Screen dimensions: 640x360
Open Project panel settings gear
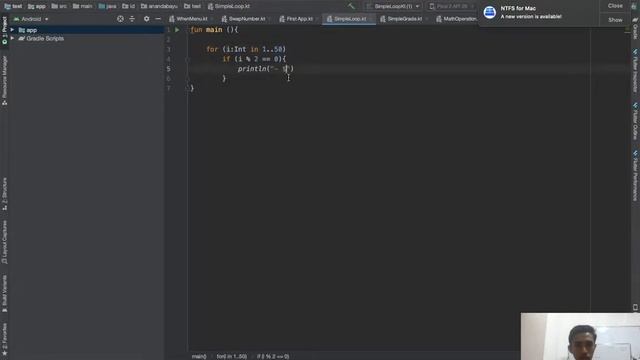(x=147, y=19)
